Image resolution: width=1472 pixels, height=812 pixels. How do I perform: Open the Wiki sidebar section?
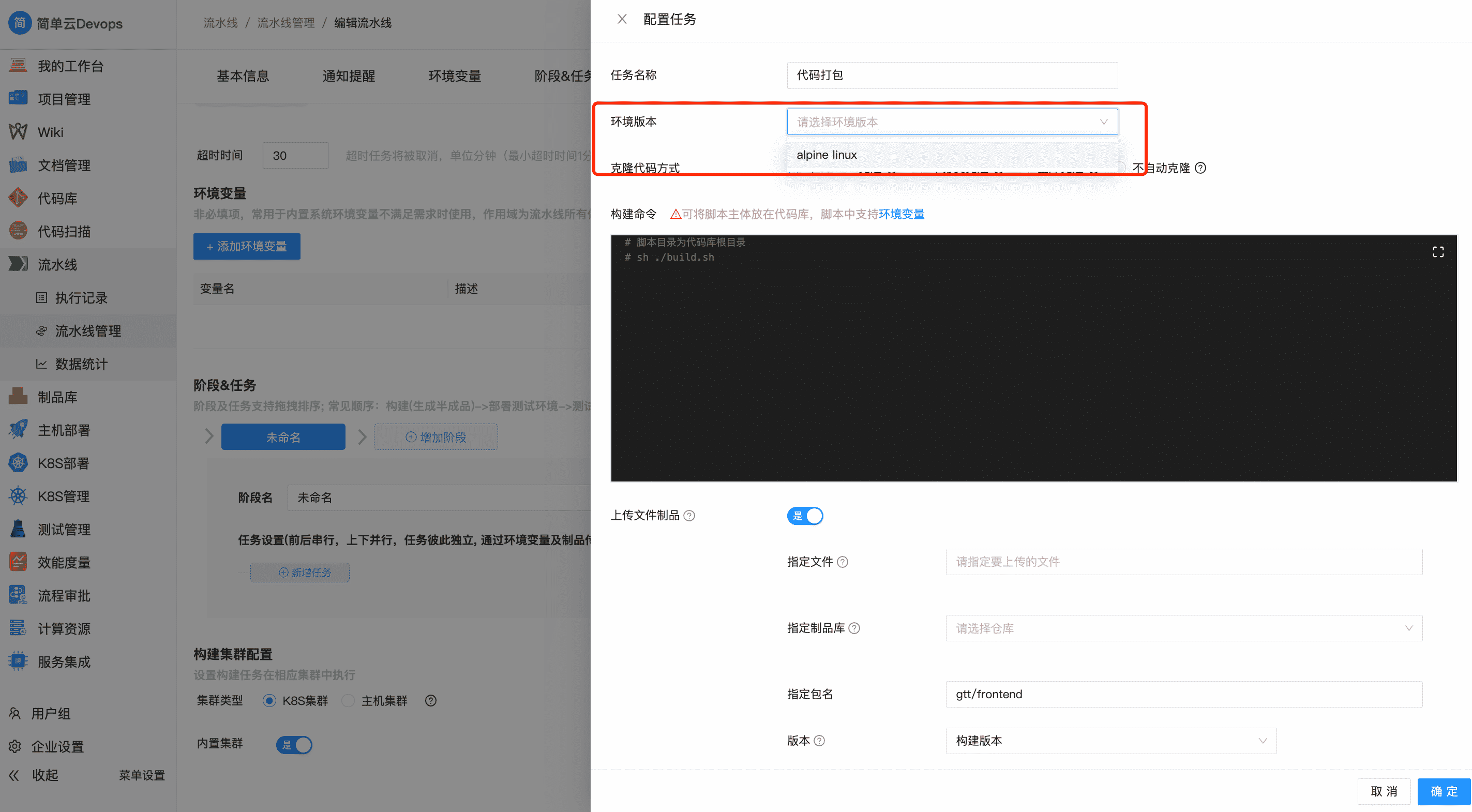point(50,132)
